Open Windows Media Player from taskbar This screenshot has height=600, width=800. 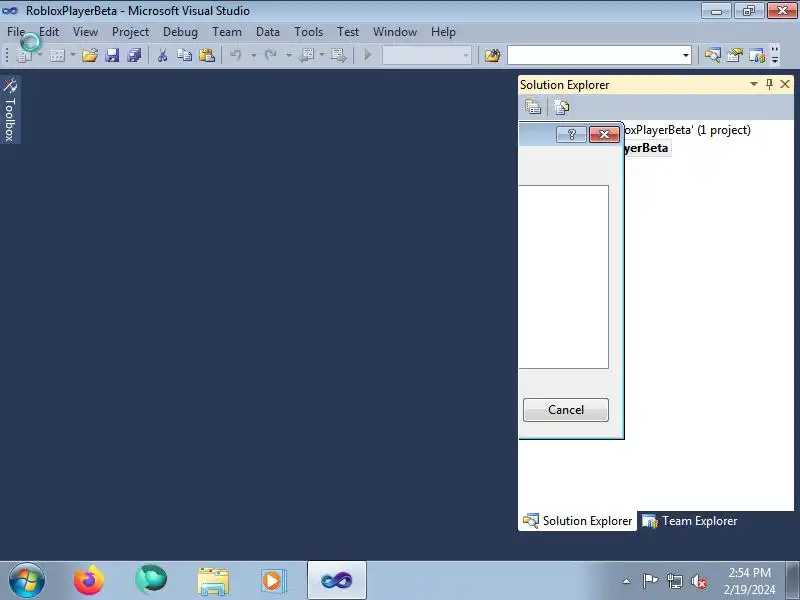tap(274, 581)
